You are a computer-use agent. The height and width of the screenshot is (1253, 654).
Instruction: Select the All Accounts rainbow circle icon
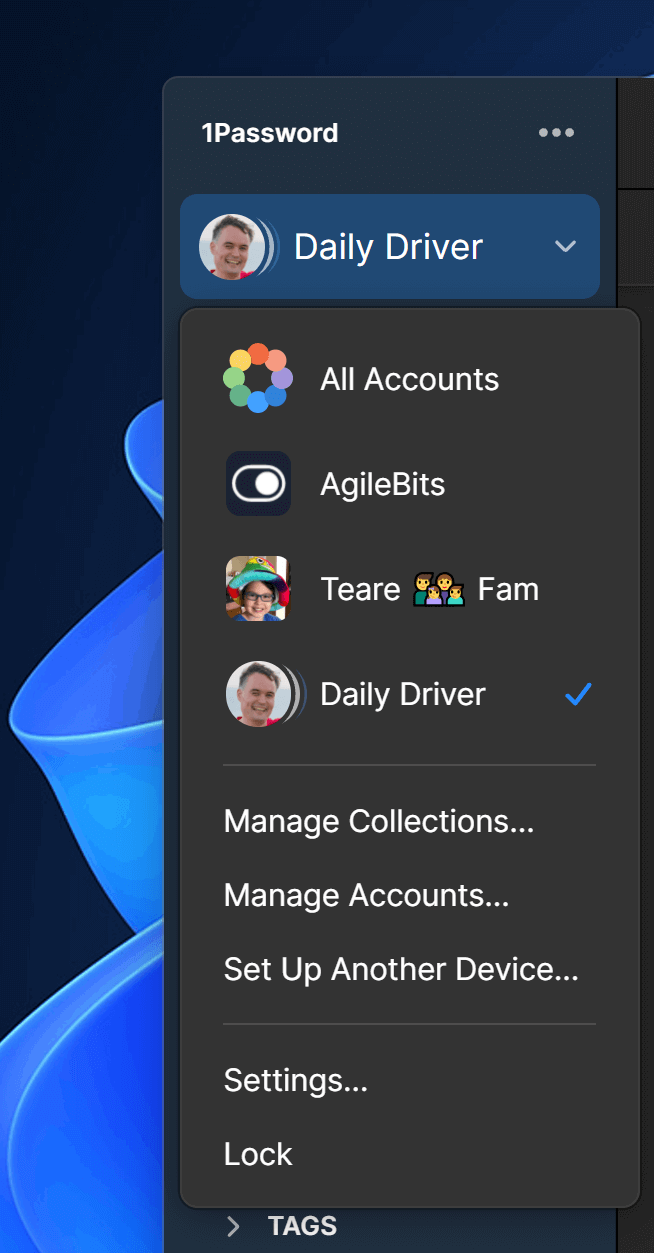pos(258,379)
